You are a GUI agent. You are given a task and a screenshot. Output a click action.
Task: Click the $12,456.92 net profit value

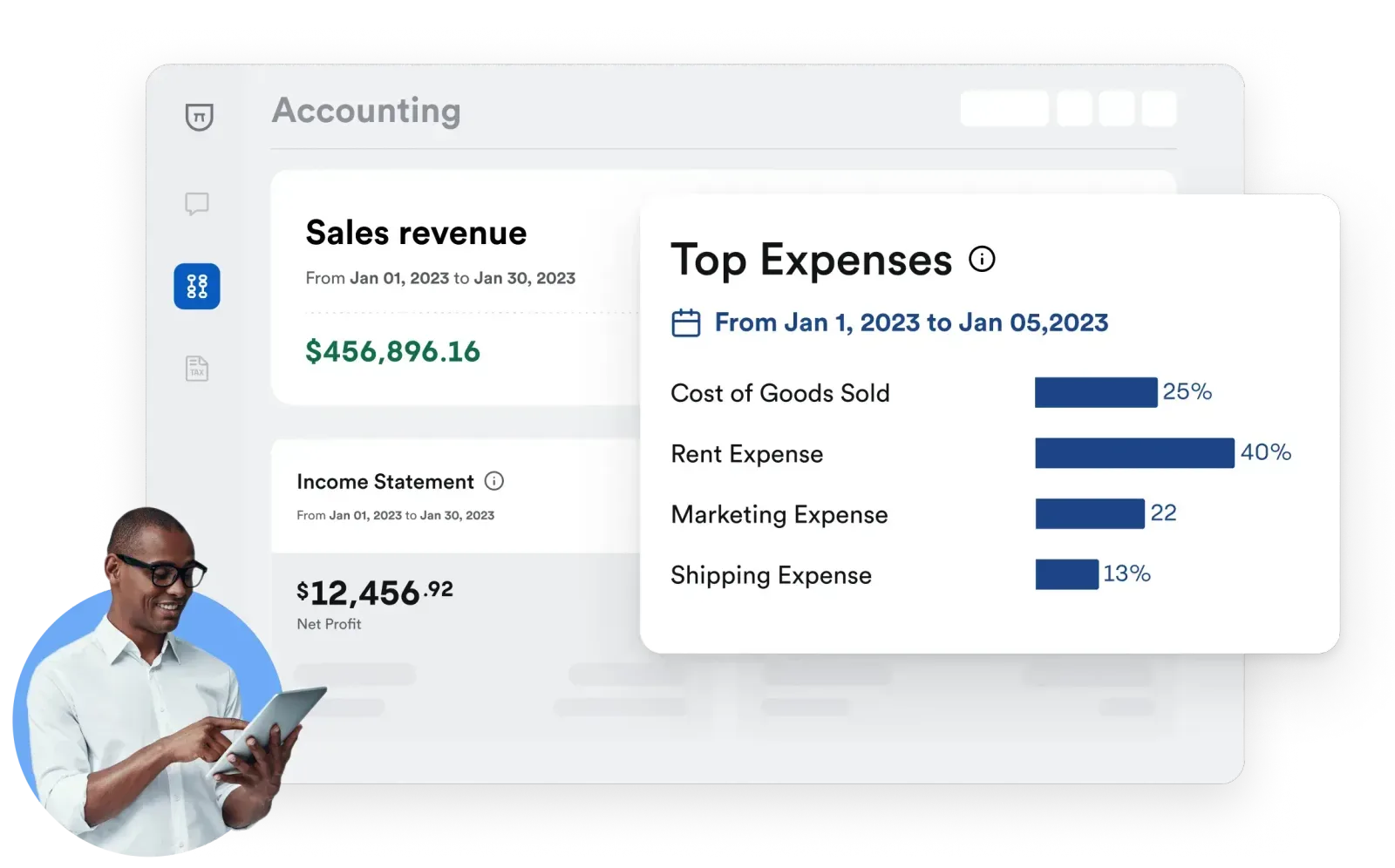click(x=375, y=593)
